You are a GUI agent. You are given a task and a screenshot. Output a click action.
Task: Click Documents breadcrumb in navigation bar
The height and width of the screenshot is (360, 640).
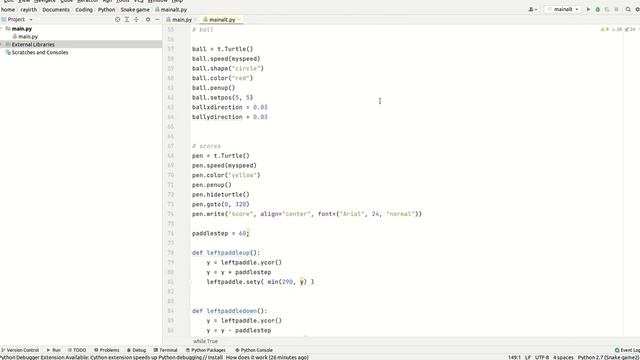[56, 9]
